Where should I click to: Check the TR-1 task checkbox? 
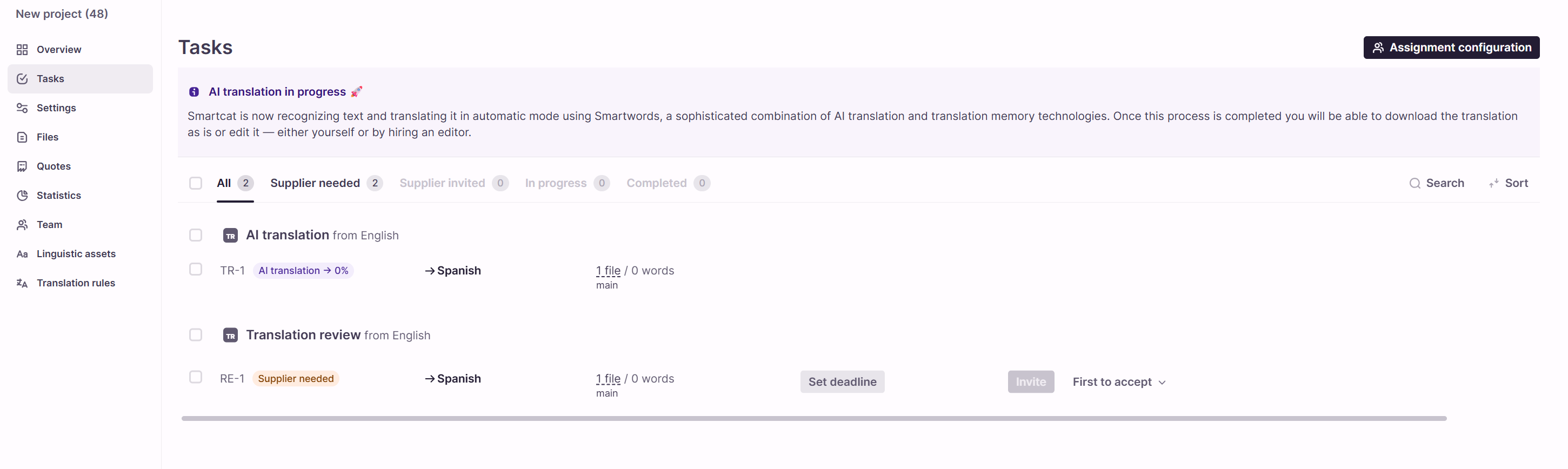point(195,269)
